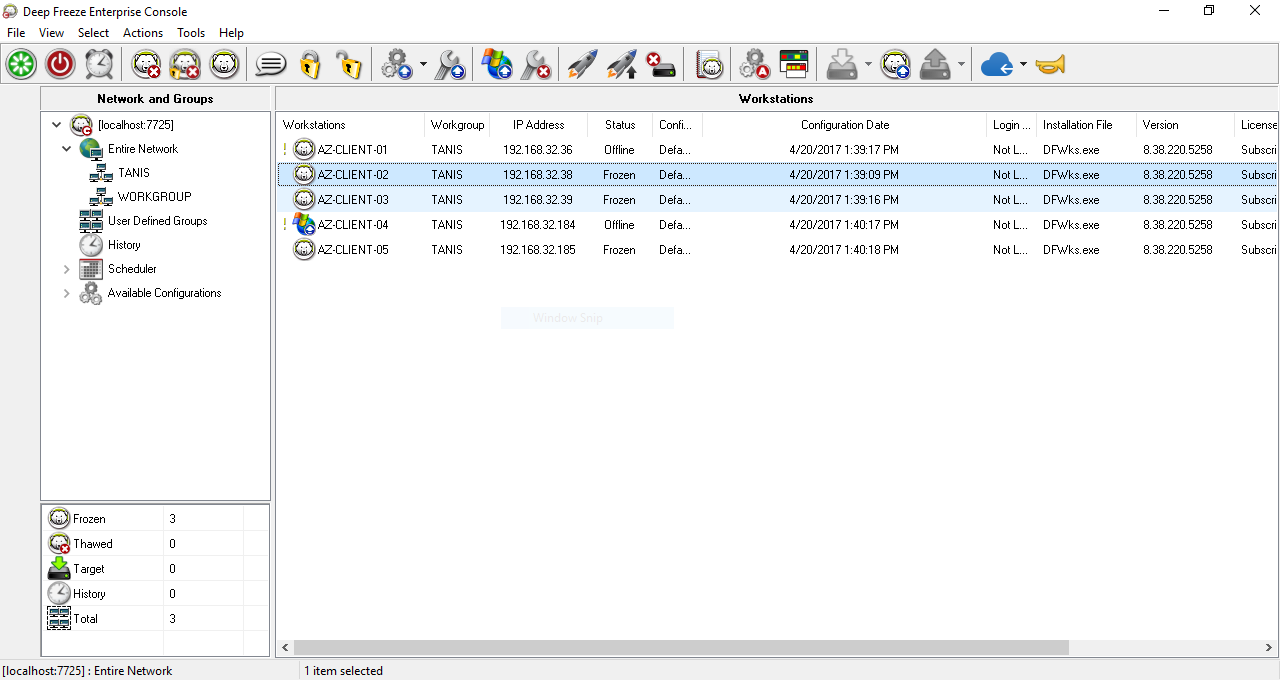The width and height of the screenshot is (1280, 680).
Task: Open the Tools menu
Action: coord(191,33)
